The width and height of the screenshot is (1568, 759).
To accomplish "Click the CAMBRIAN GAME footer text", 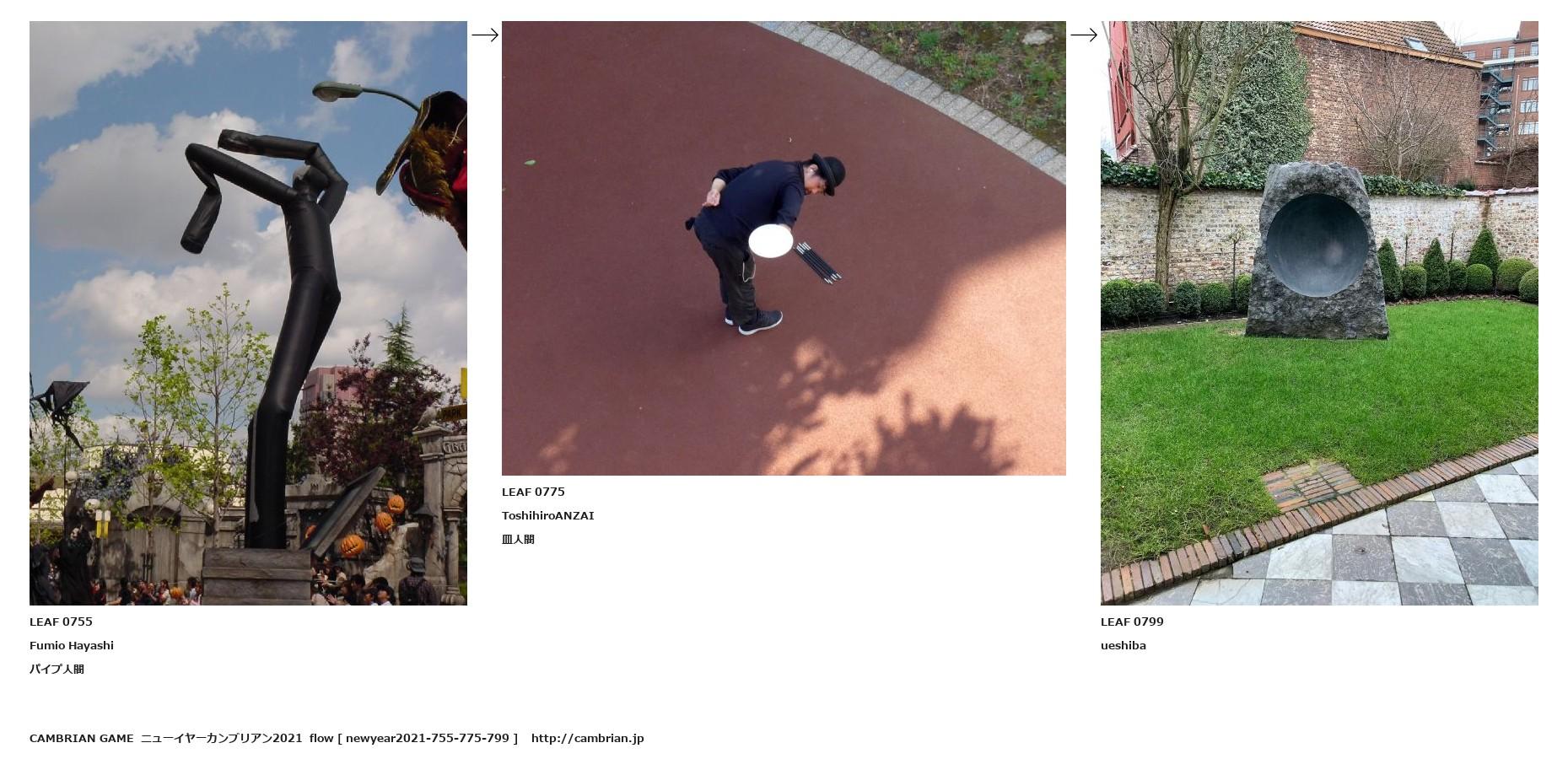I will pos(81,738).
